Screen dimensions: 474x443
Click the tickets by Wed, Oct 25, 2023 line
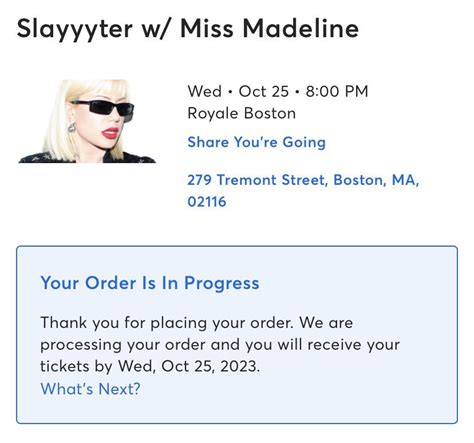point(150,366)
